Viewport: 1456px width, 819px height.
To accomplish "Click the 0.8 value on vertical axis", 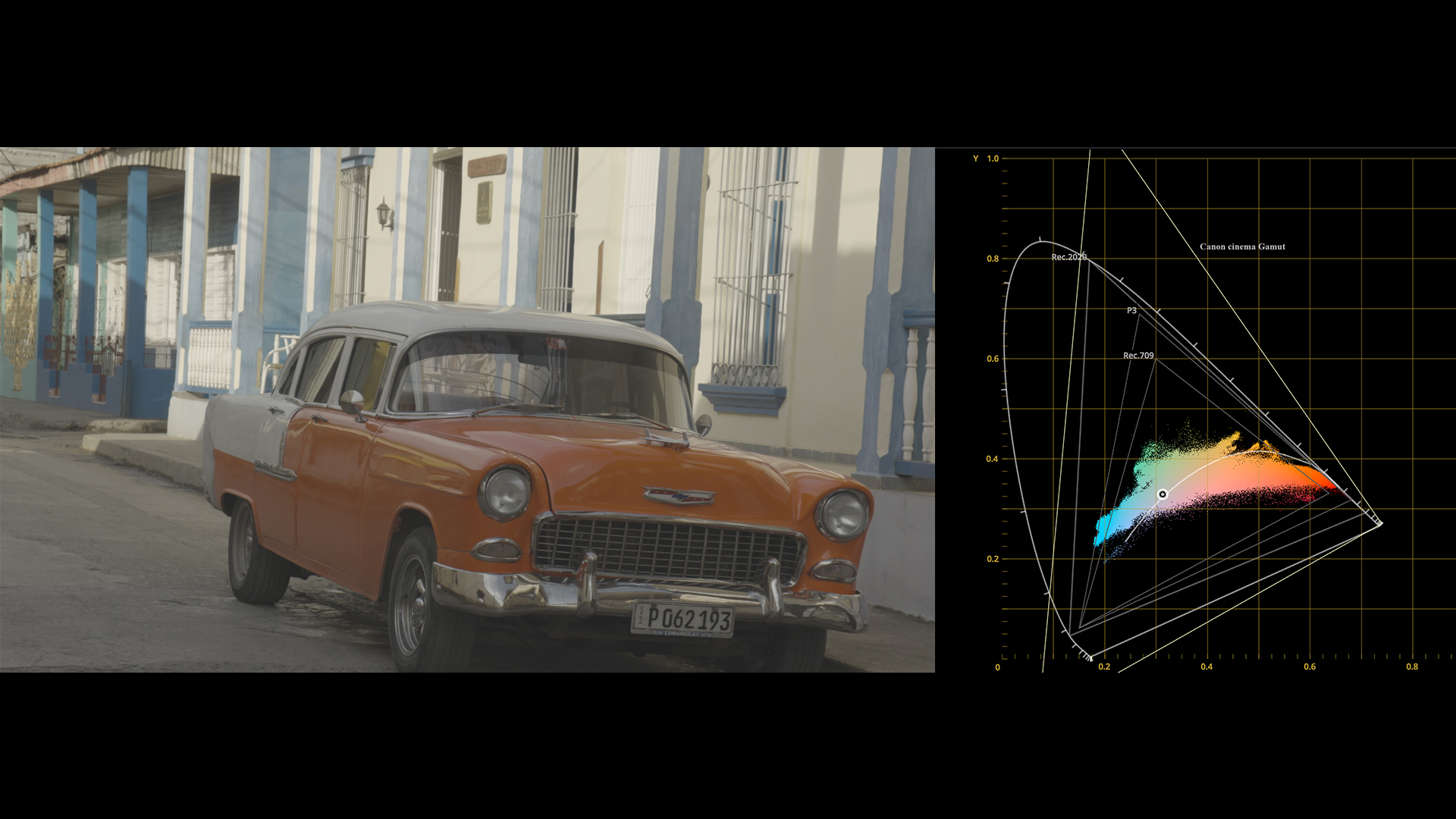I will point(993,259).
